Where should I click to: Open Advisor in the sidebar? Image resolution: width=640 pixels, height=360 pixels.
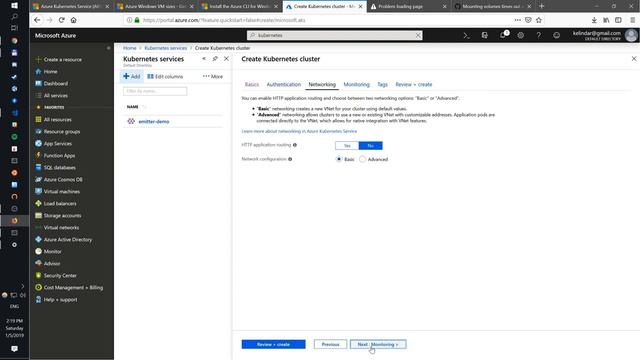pos(52,264)
